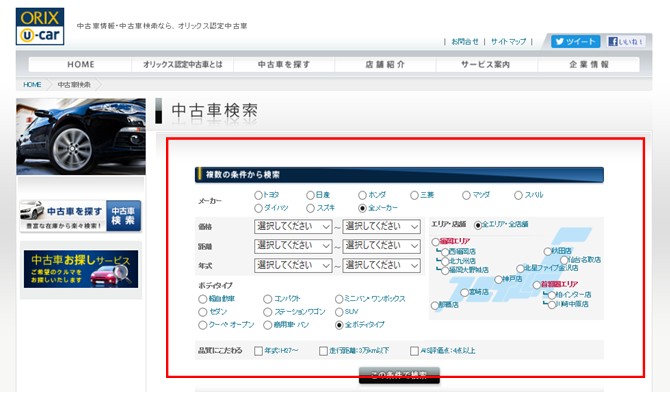Select the セダン body type
The height and width of the screenshot is (395, 670).
tap(203, 312)
